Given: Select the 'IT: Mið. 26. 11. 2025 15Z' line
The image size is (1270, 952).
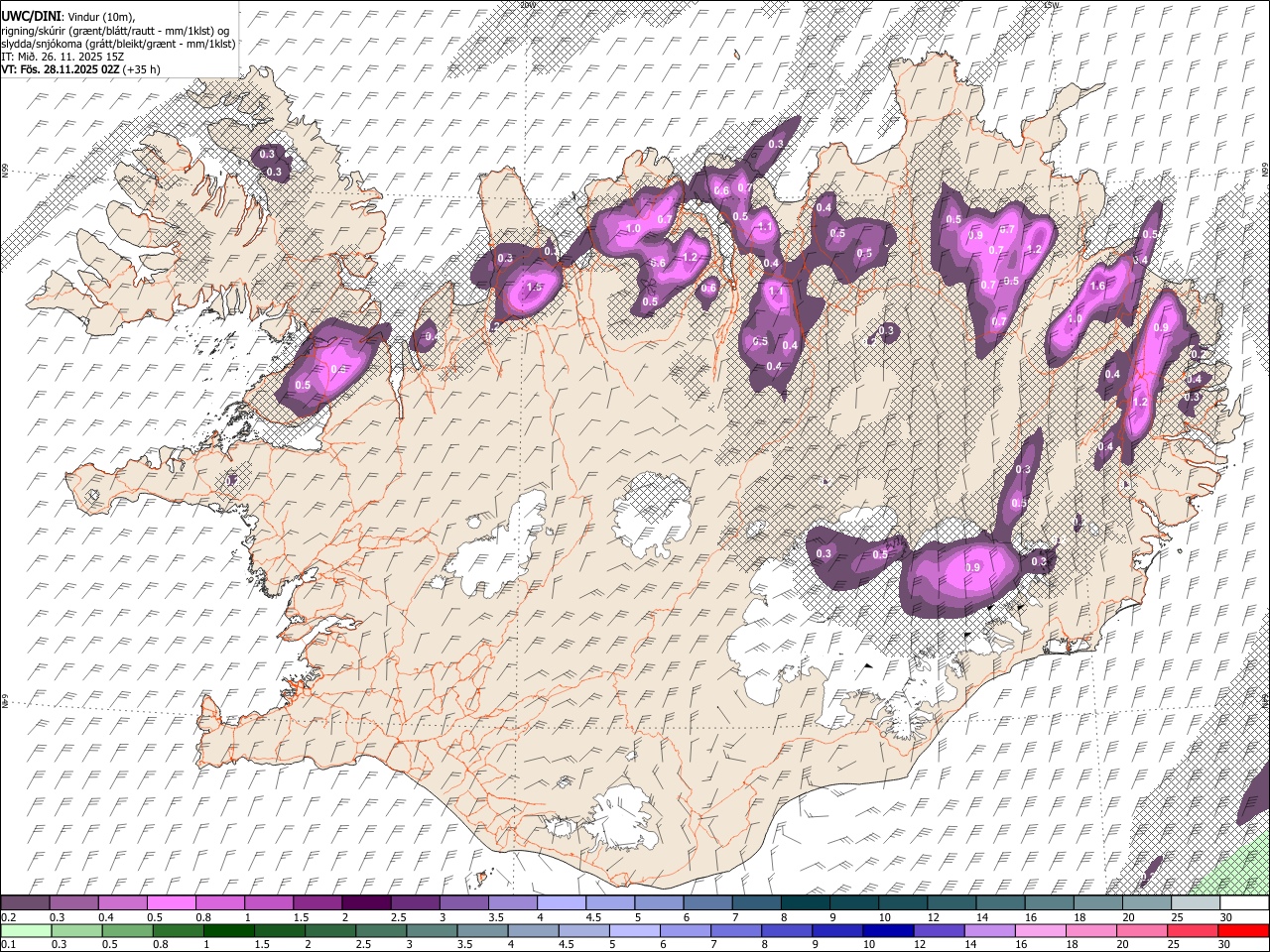Looking at the screenshot, I should point(63,57).
